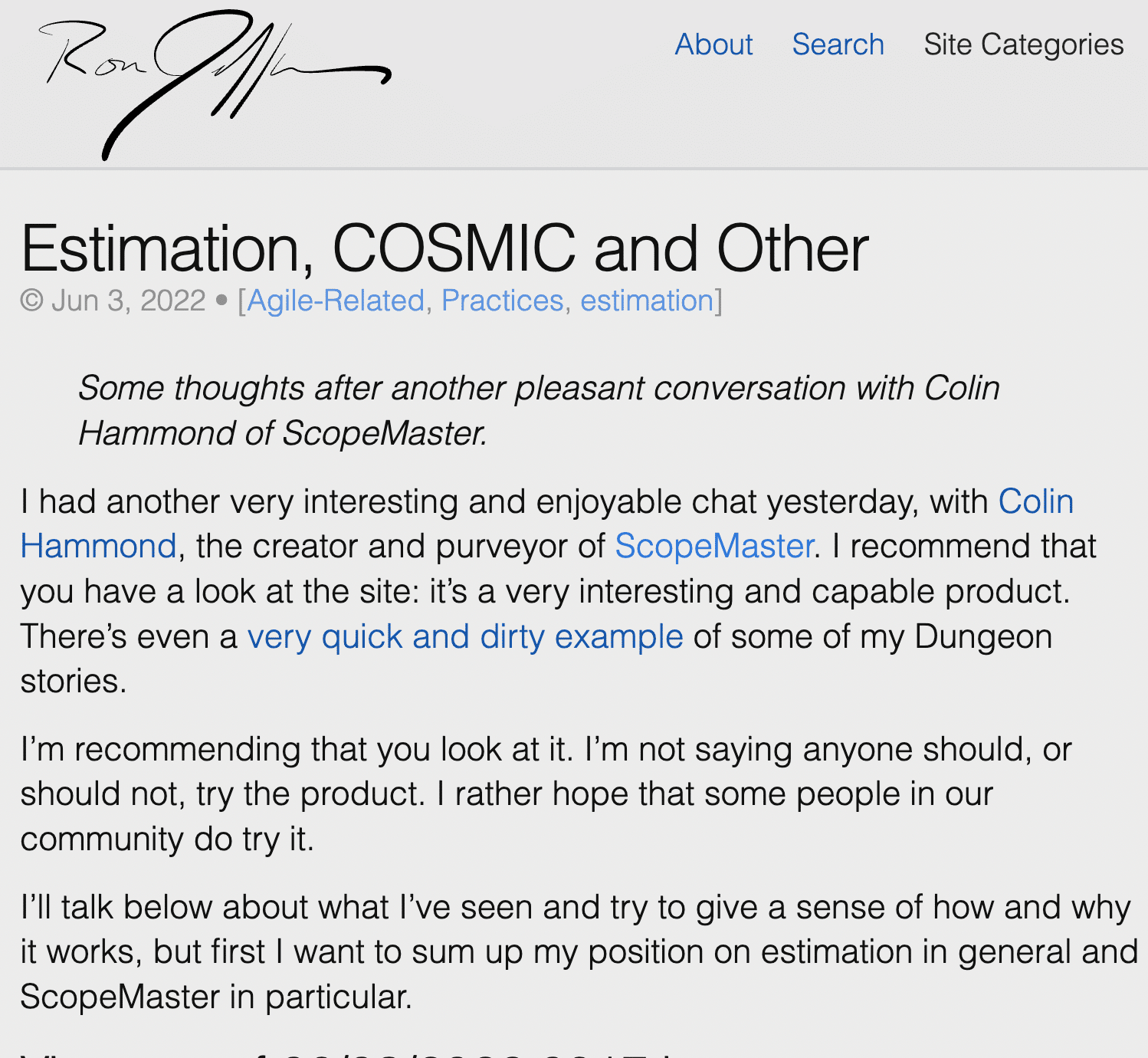Click the Jun 3, 2022 date text
This screenshot has width=1148, height=1058.
129,301
